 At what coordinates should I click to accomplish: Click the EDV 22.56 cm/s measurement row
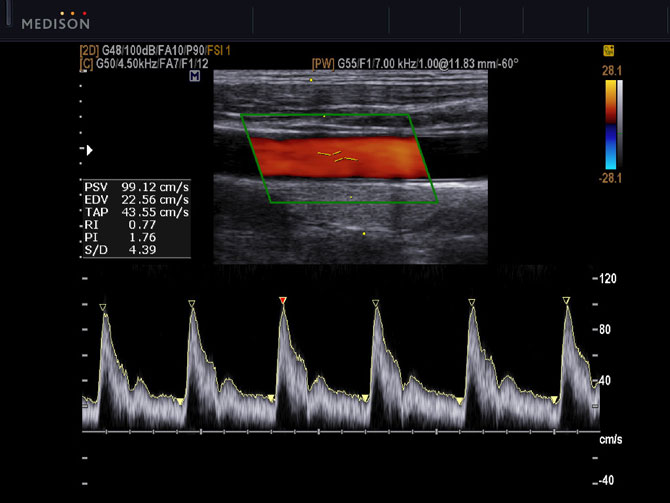click(x=136, y=200)
